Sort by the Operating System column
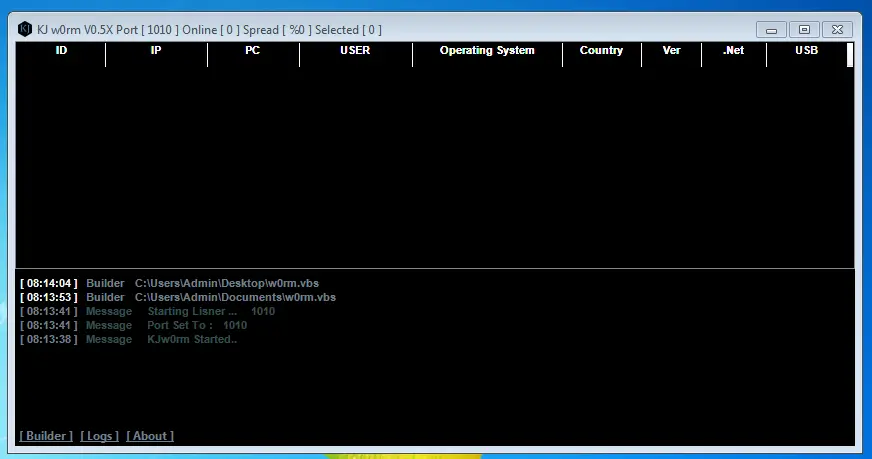This screenshot has height=459, width=872. pos(487,51)
